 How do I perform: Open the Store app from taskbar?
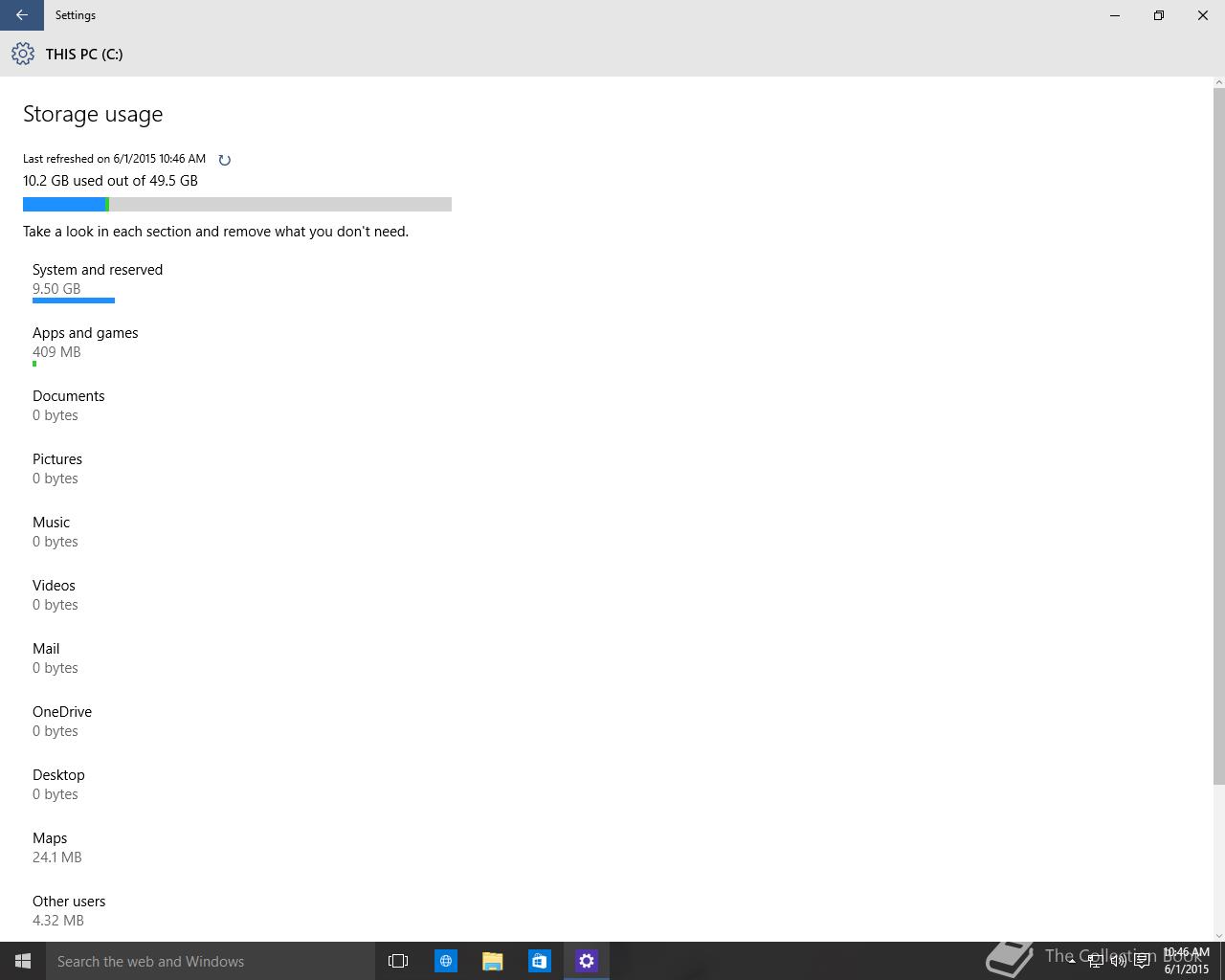pos(540,961)
